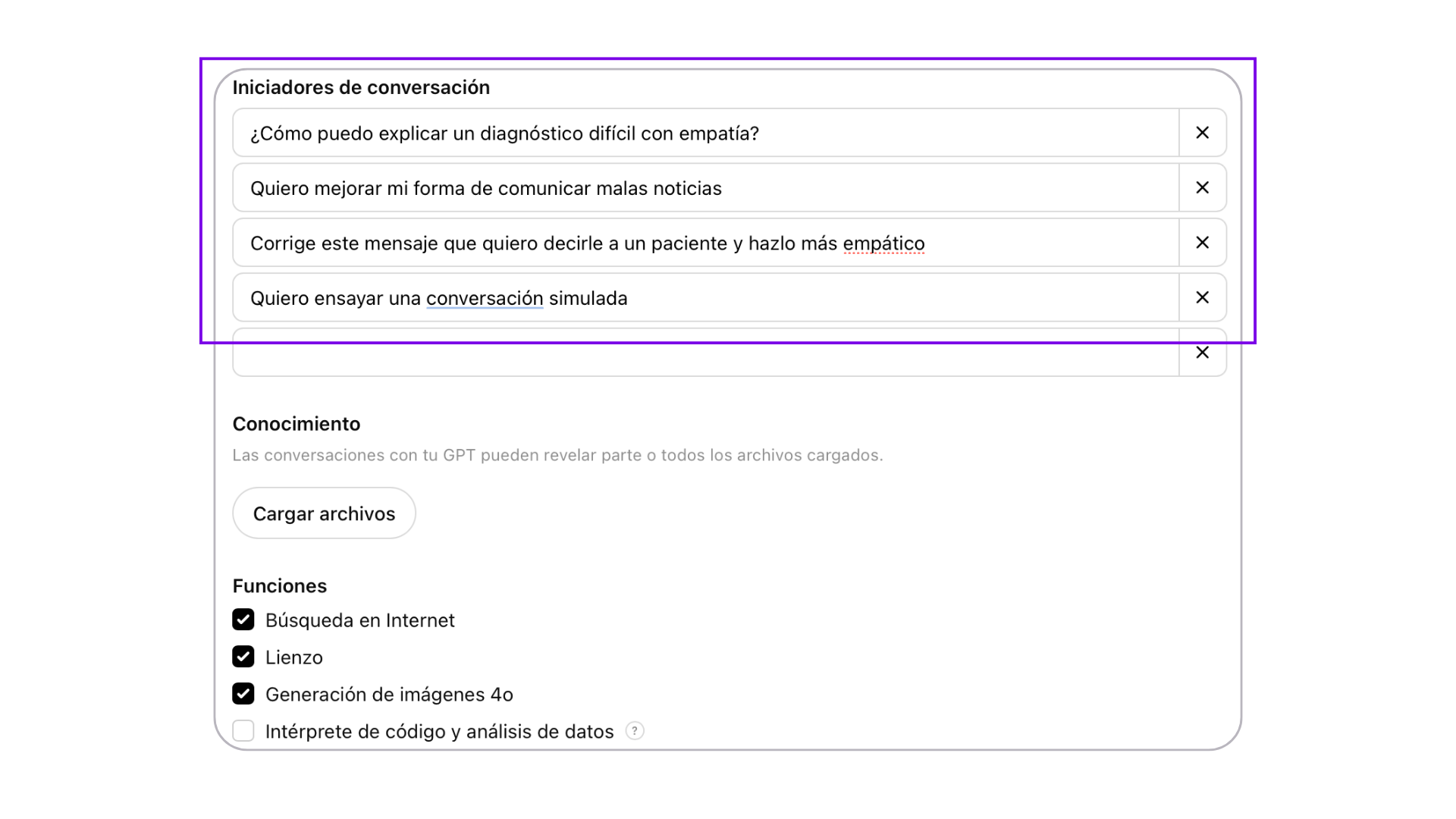Viewport: 1456px width, 819px height.
Task: Click the Búsqueda en Internet label
Action: point(359,620)
